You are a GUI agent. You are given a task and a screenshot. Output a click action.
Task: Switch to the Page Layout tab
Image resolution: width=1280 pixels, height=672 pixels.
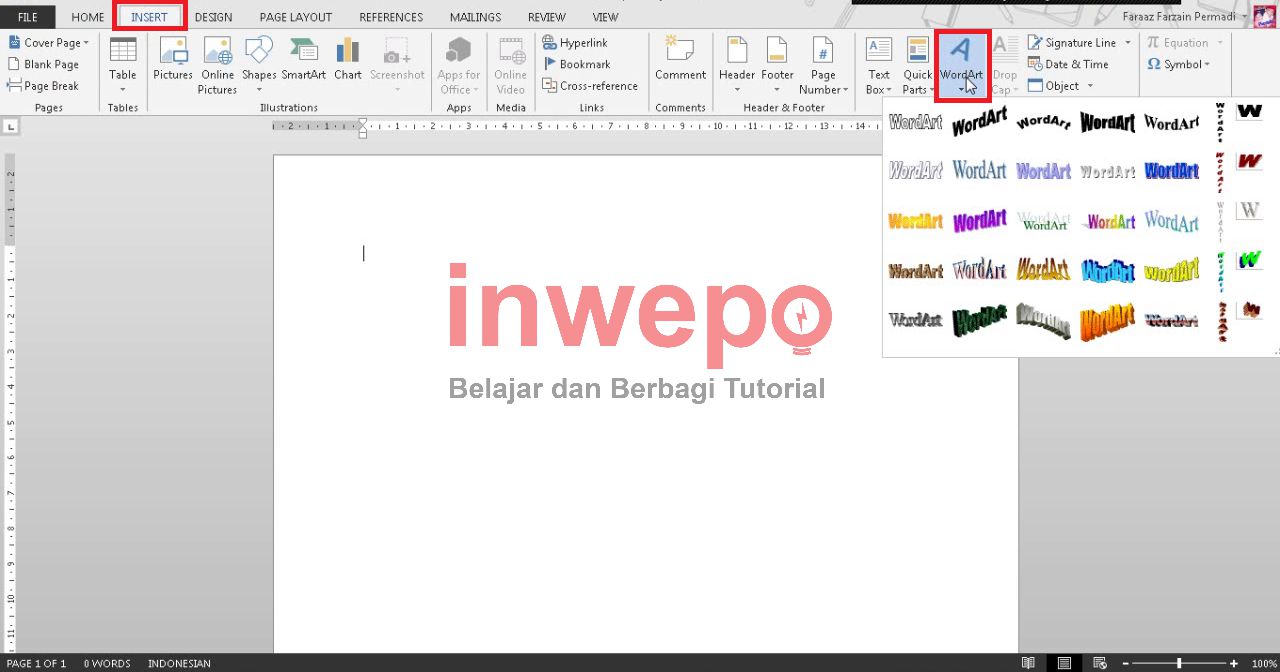tap(295, 17)
